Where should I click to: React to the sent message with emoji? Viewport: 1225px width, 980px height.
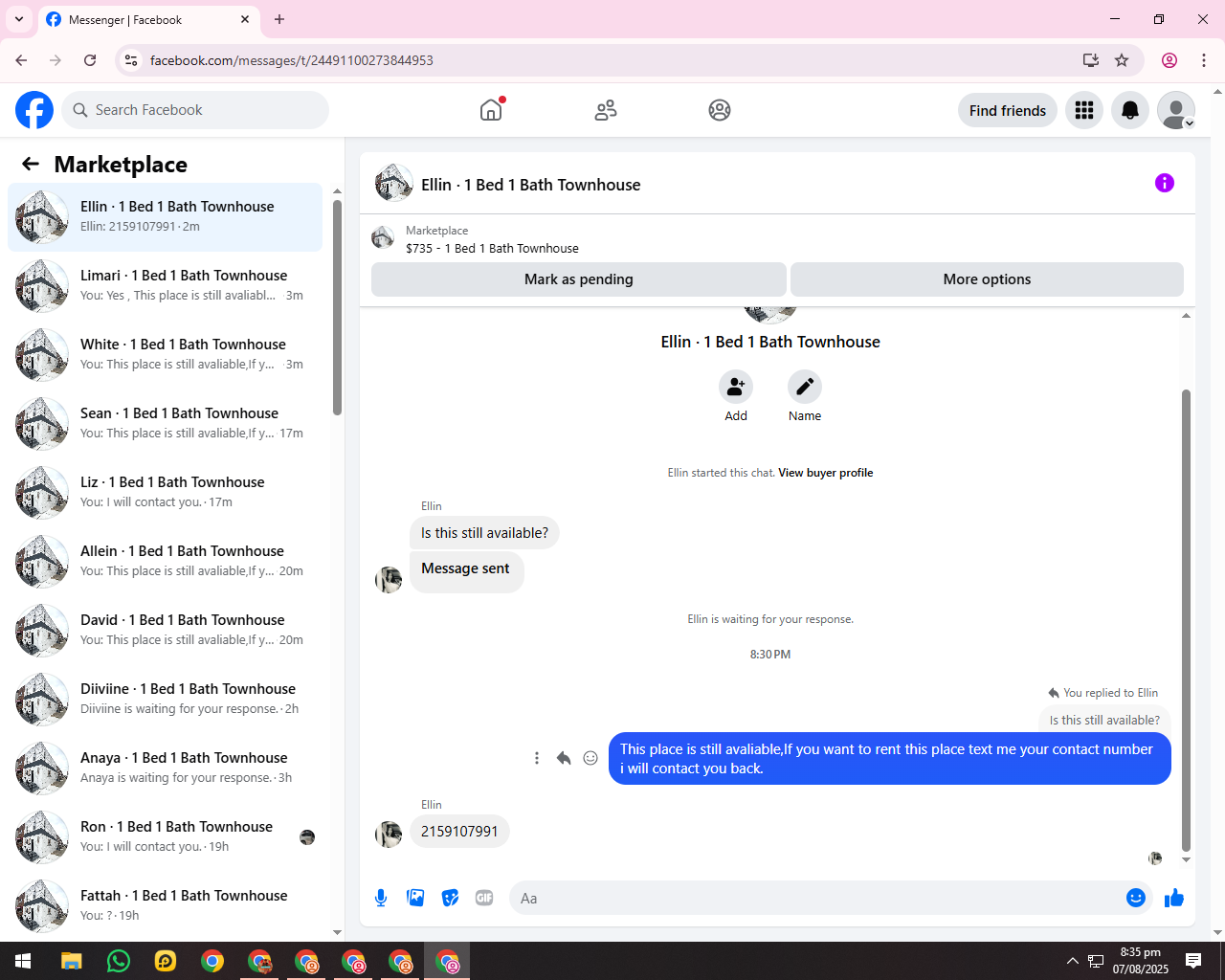[x=590, y=758]
